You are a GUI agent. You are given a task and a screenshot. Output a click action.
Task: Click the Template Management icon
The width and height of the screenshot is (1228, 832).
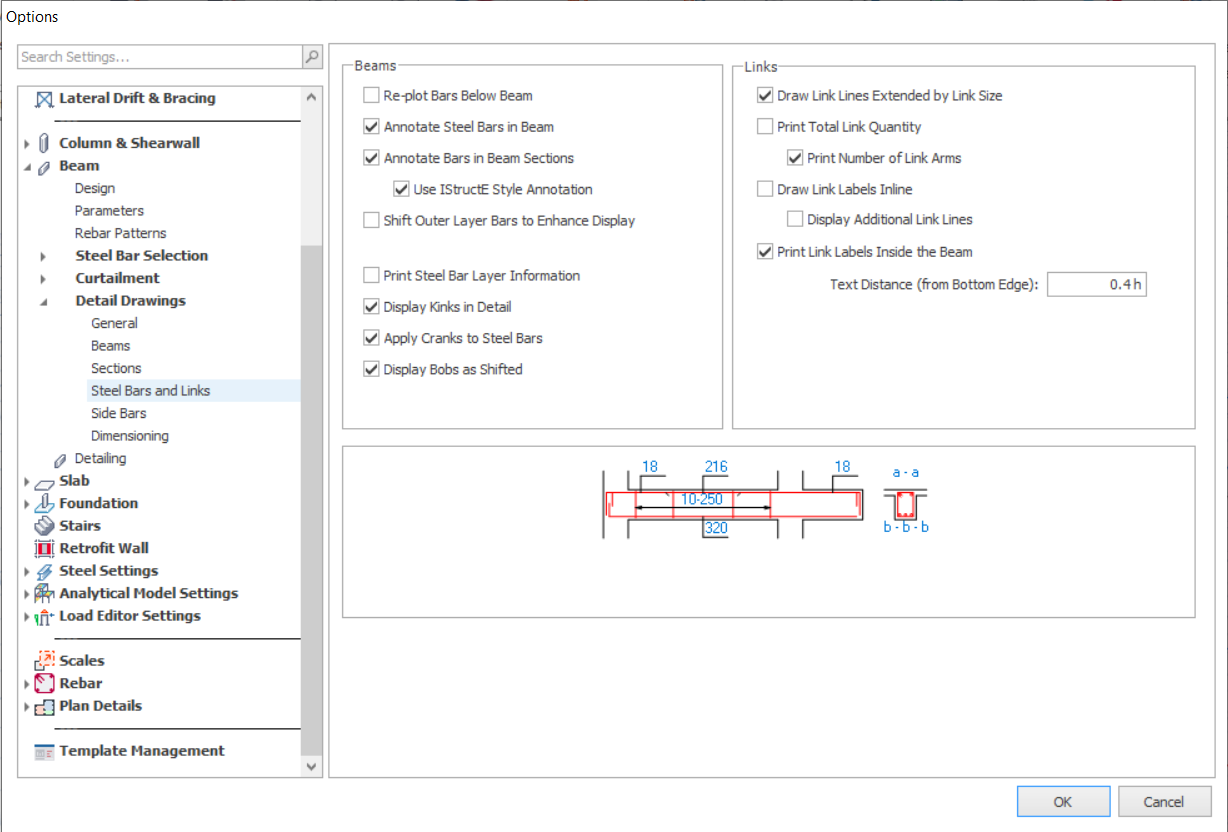pyautogui.click(x=44, y=751)
